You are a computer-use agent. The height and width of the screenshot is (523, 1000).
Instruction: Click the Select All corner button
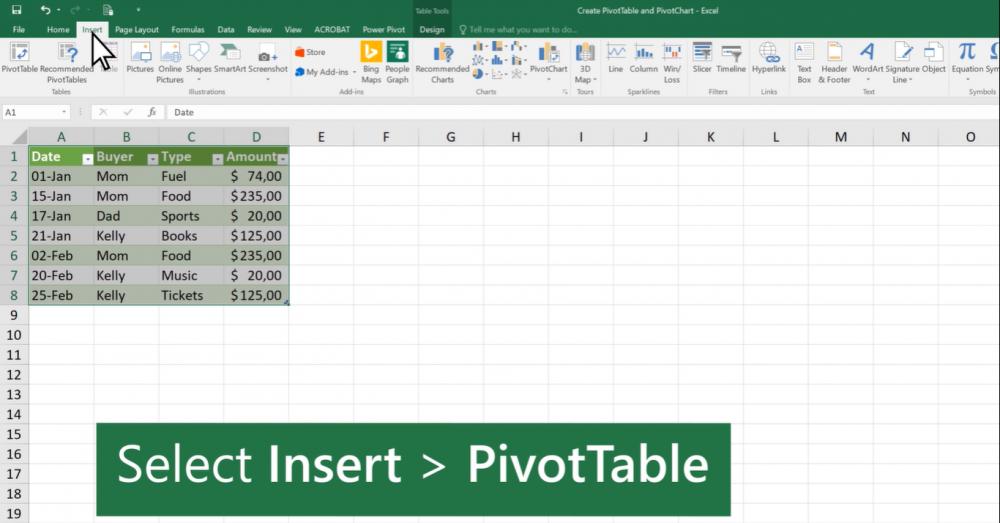[x=14, y=136]
